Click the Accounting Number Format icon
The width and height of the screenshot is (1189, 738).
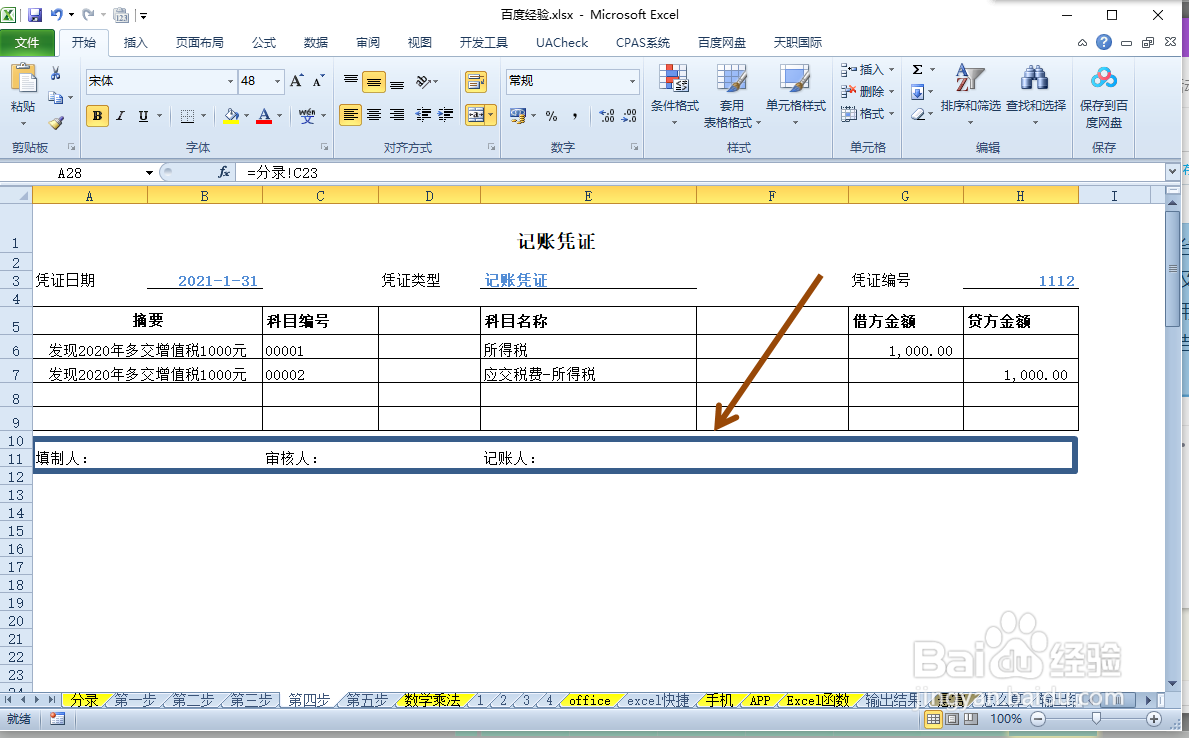(x=518, y=116)
